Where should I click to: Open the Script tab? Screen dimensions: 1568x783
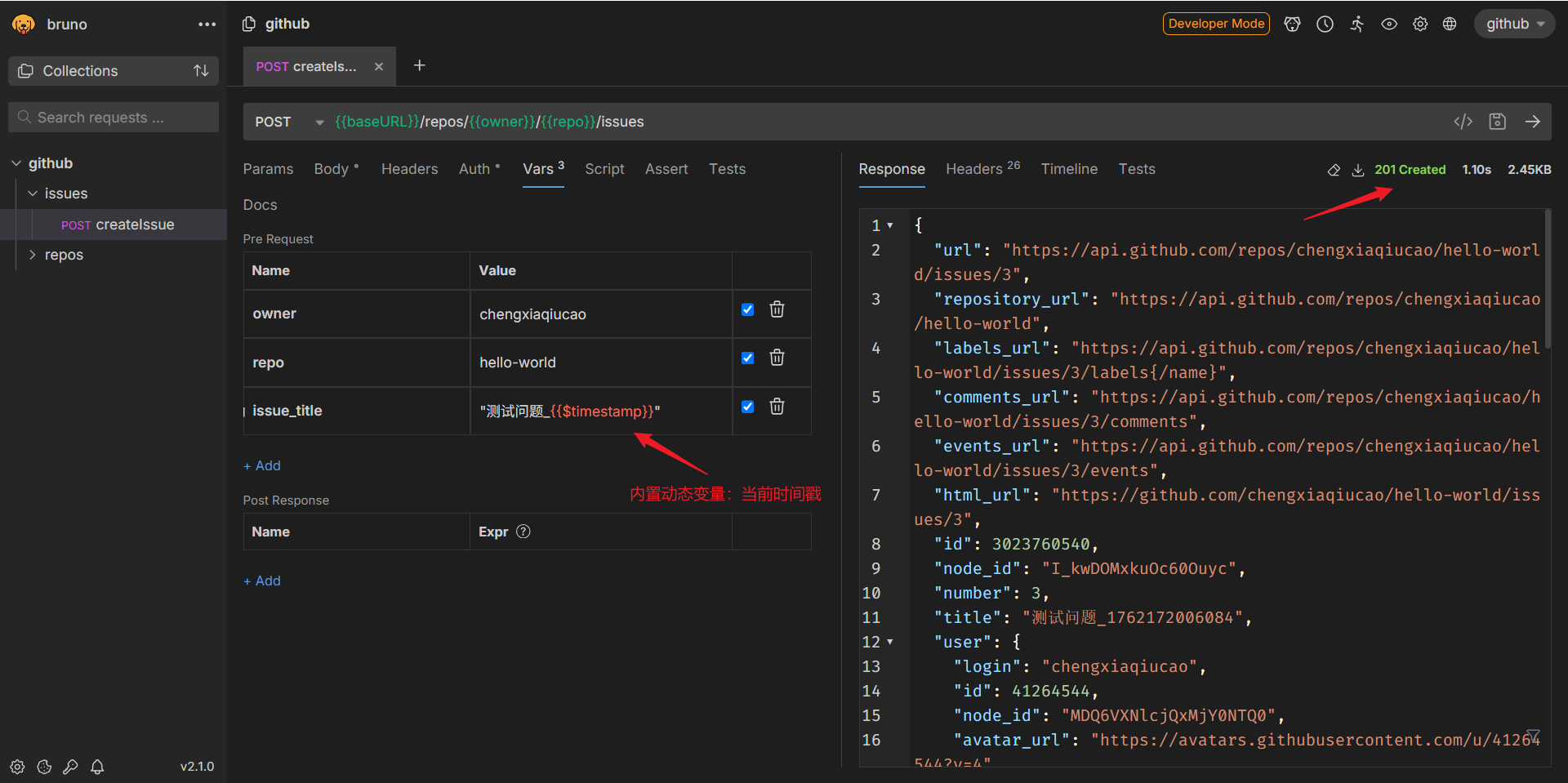(604, 169)
